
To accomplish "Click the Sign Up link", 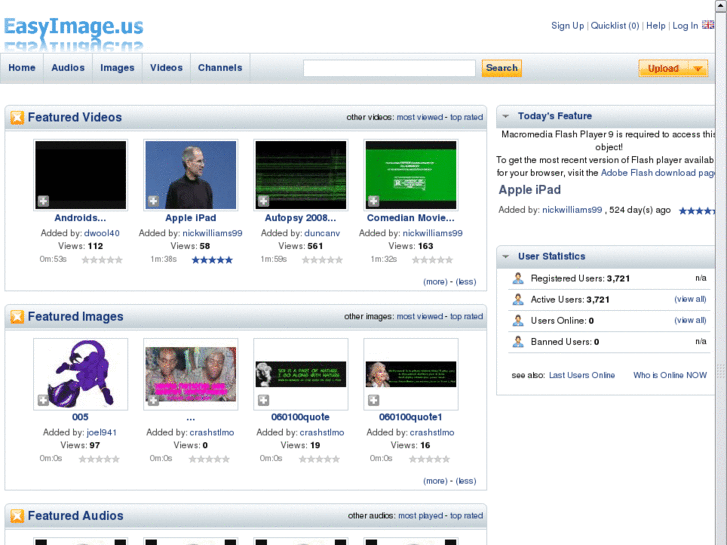I will click(x=568, y=26).
